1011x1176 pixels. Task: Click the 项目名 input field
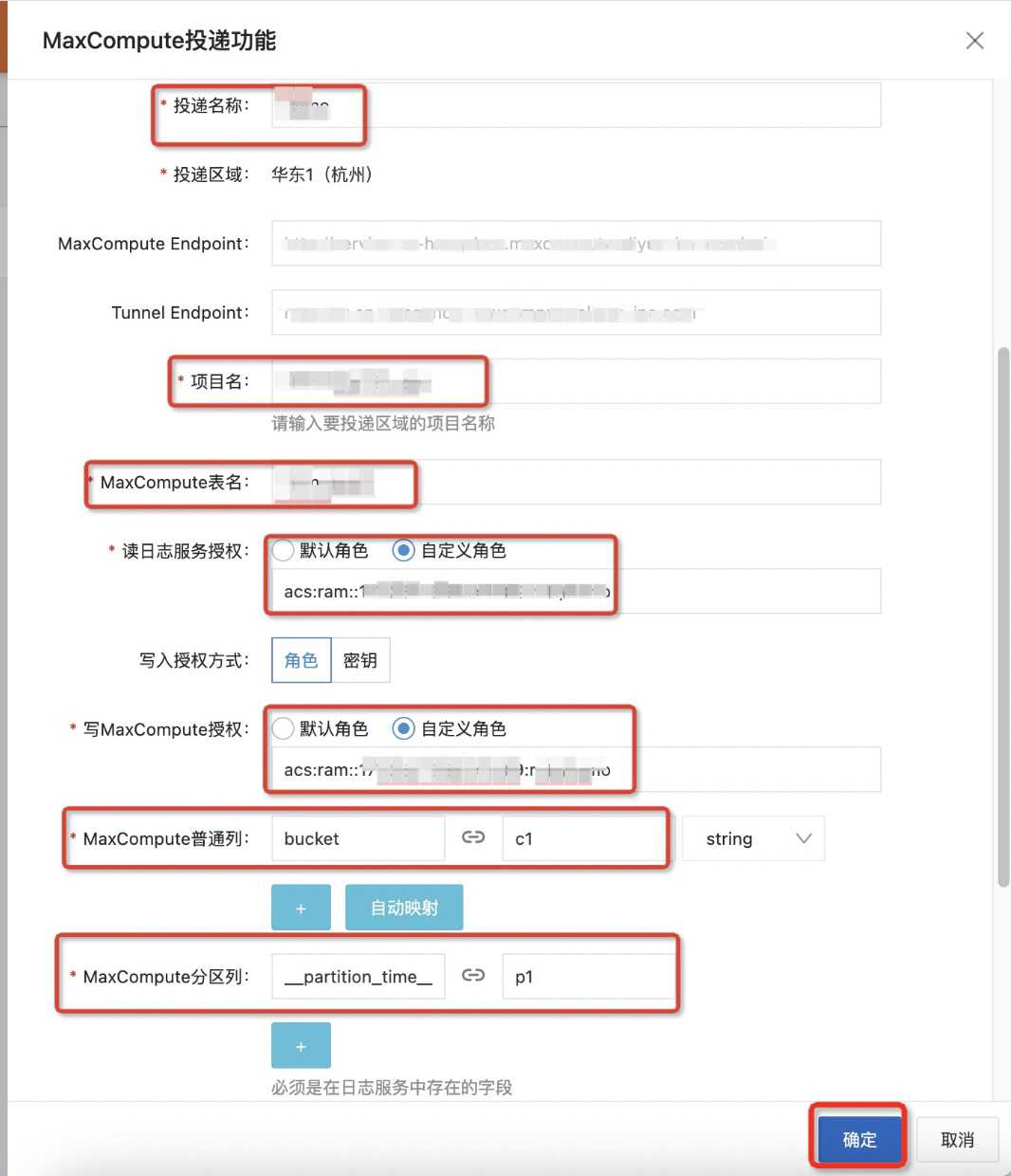pyautogui.click(x=576, y=381)
